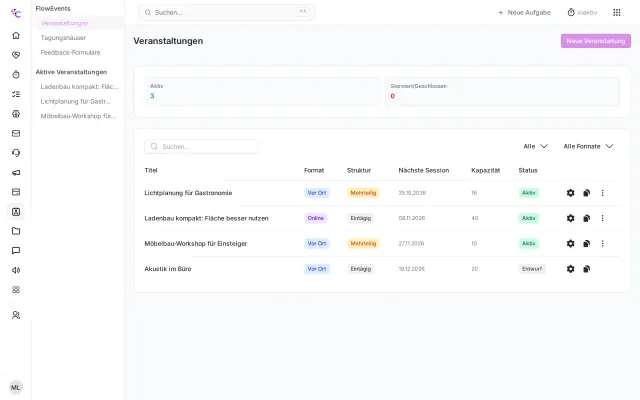Open three-dot menu for Möbelbau-Workshop row
Screen dimensions: 640x400
tap(602, 244)
